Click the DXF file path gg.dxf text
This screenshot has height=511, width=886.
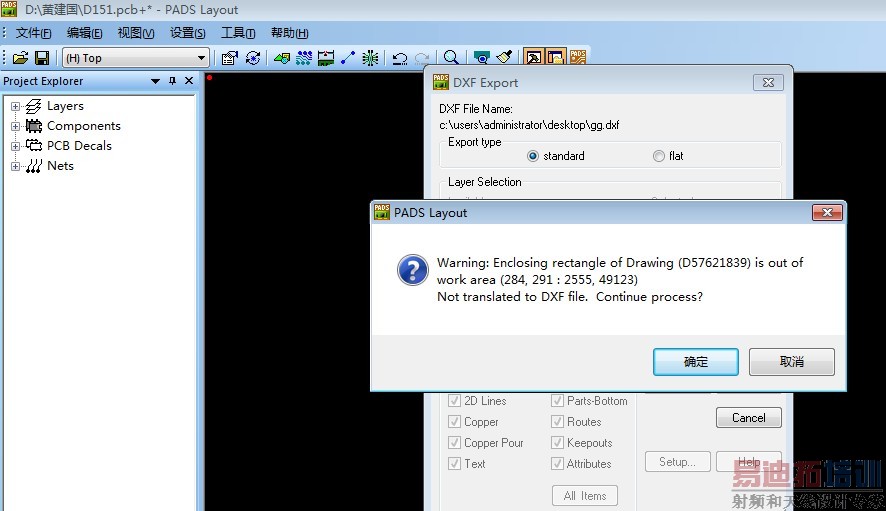(x=529, y=125)
